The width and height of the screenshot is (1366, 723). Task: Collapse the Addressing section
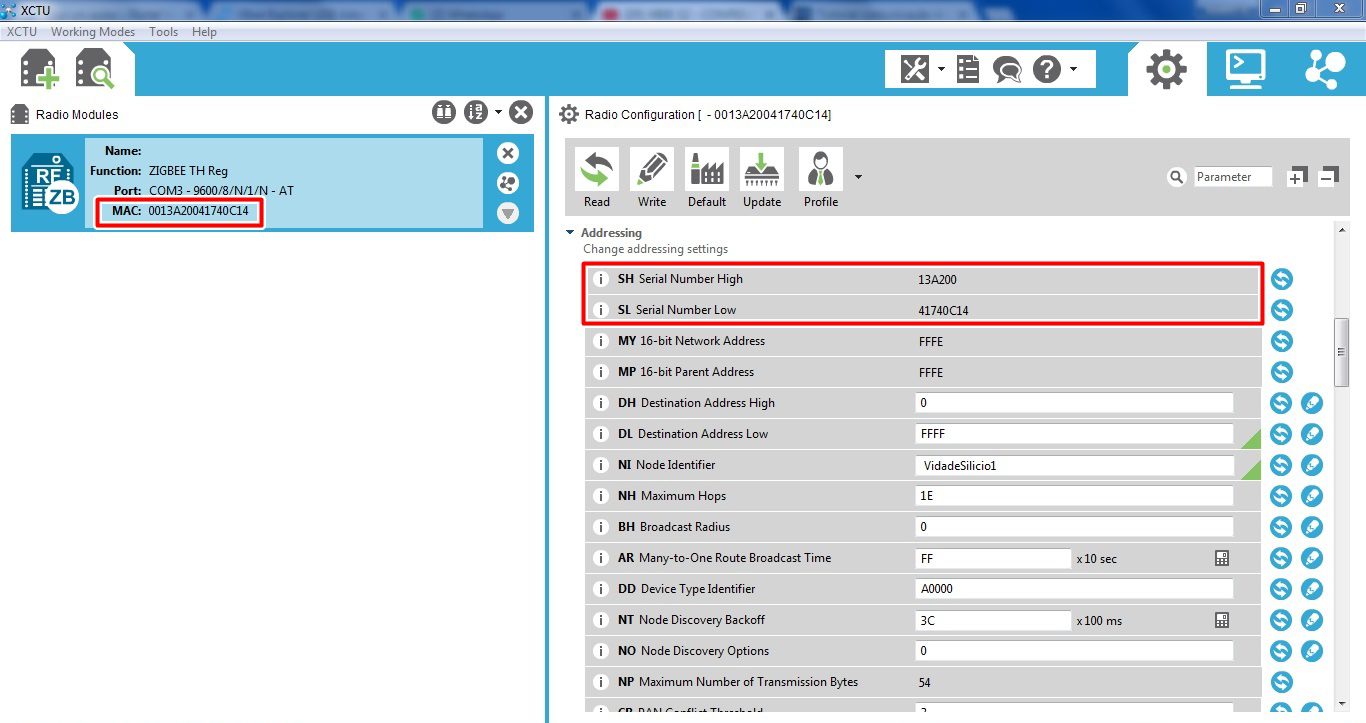click(570, 233)
